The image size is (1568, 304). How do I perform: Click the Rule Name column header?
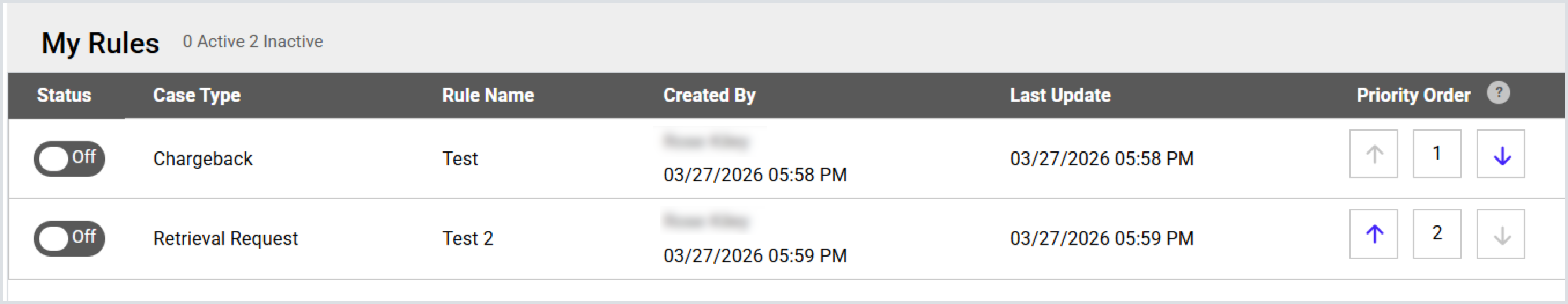tap(487, 95)
